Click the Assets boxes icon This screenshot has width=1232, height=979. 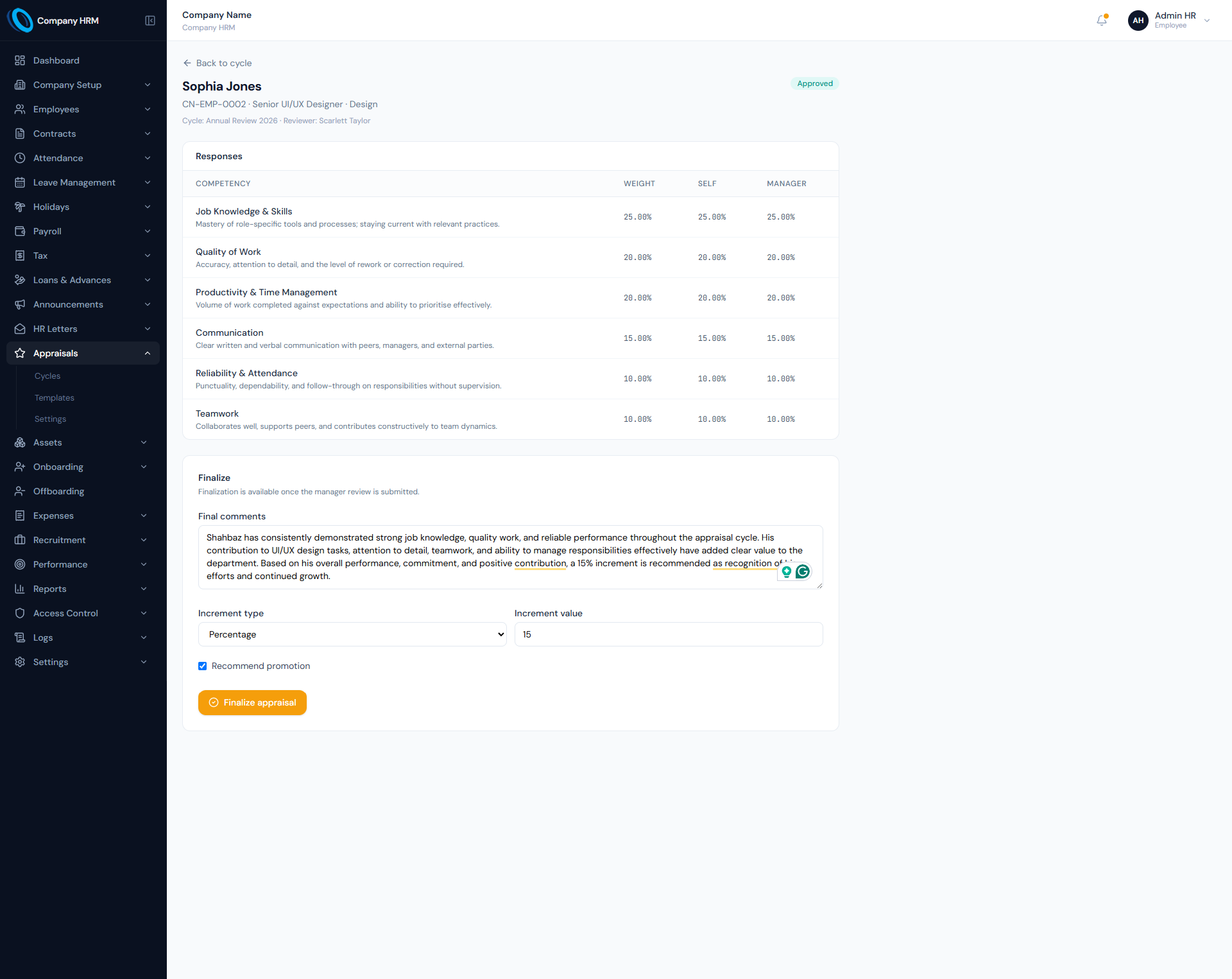20,442
